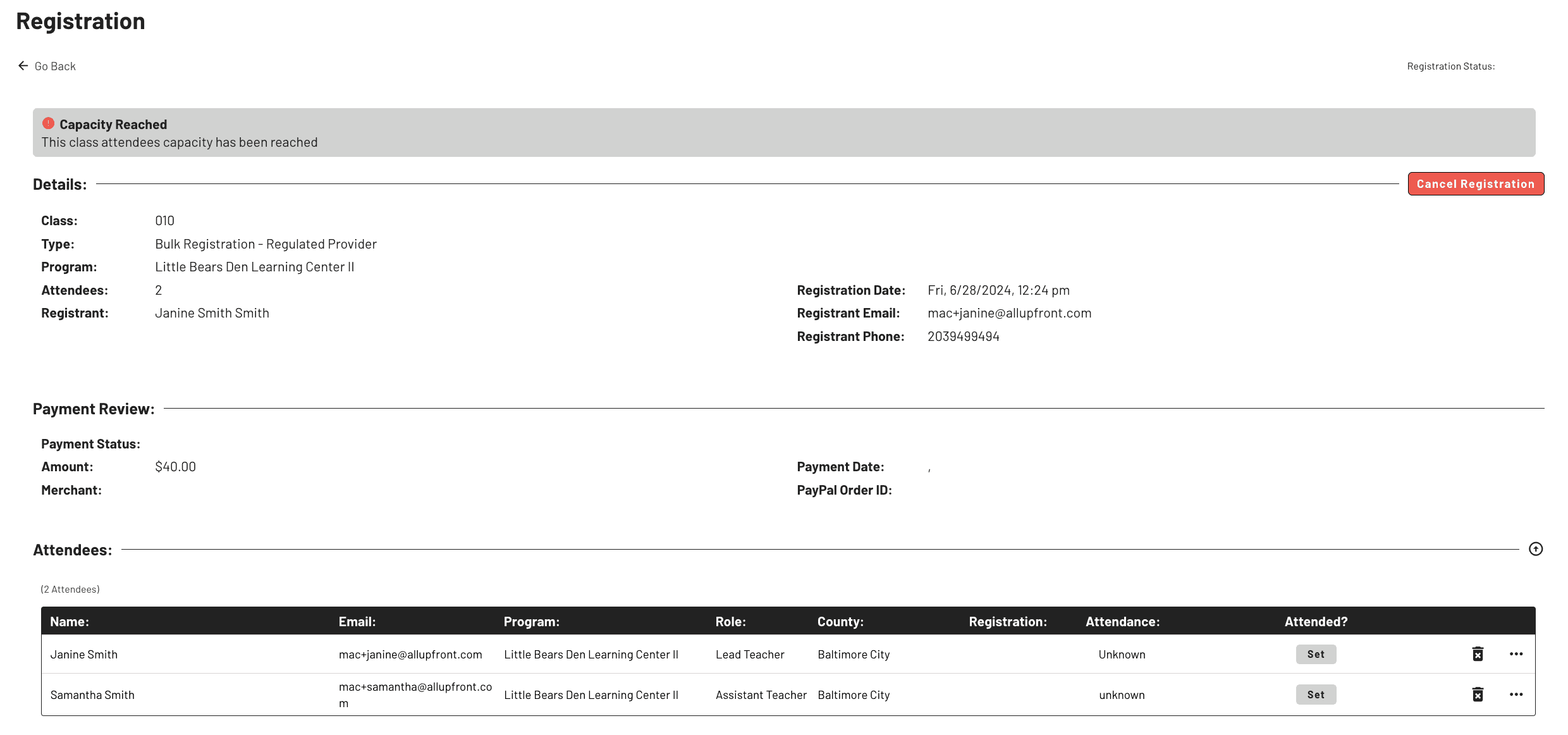Image resolution: width=1568 pixels, height=735 pixels.
Task: Click the Go Back arrow icon
Action: (x=23, y=66)
